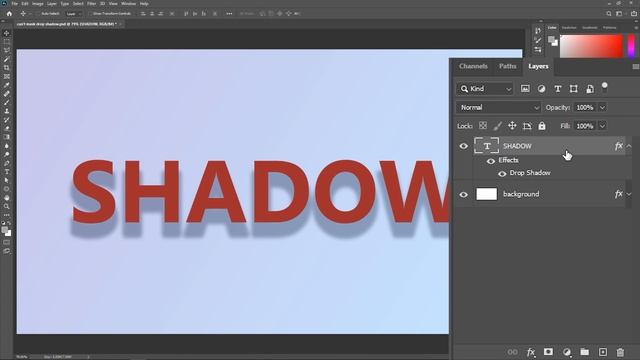Hide the SHADOW text layer
The width and height of the screenshot is (640, 360).
(x=464, y=146)
